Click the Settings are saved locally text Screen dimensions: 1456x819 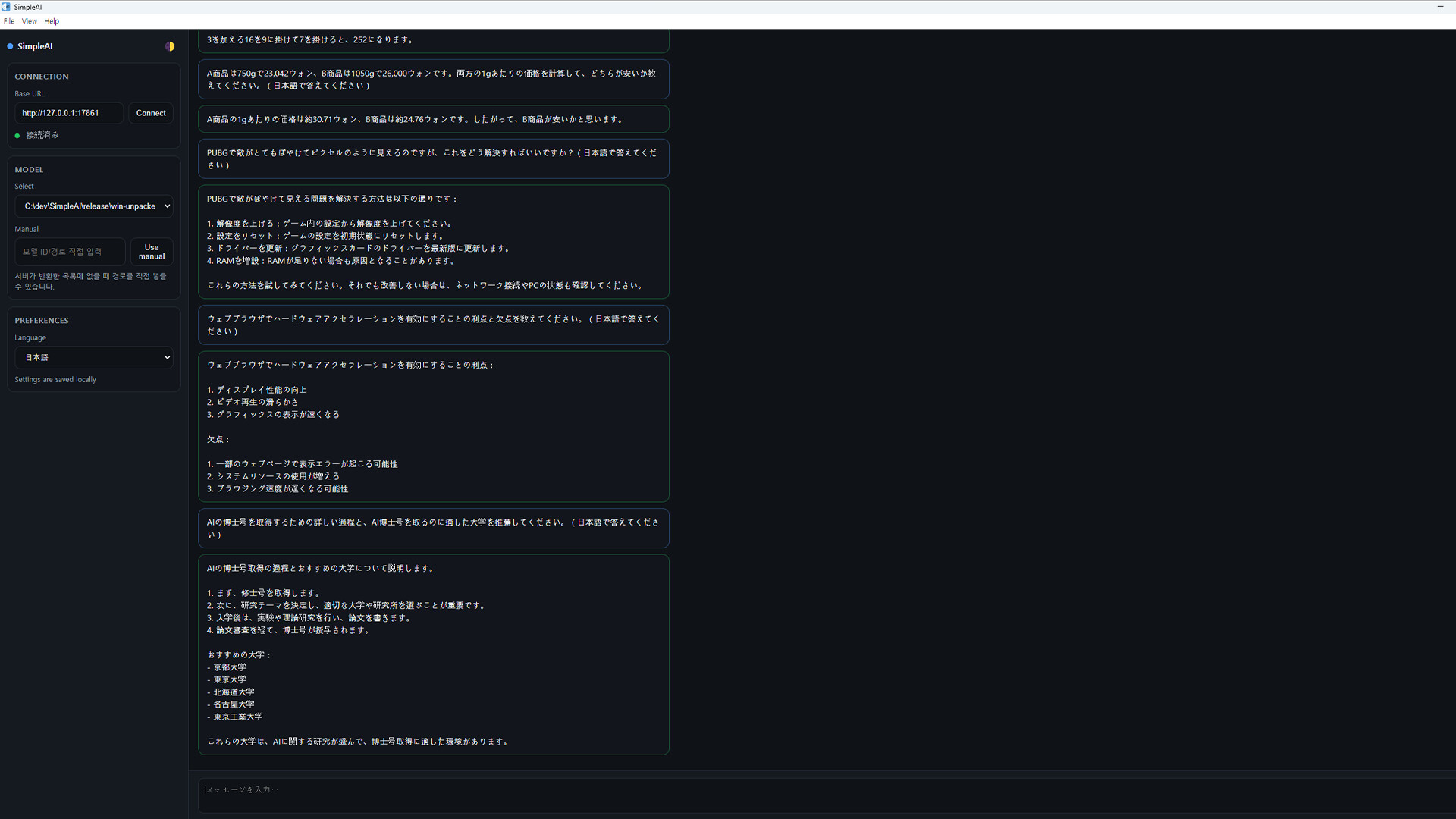point(55,379)
